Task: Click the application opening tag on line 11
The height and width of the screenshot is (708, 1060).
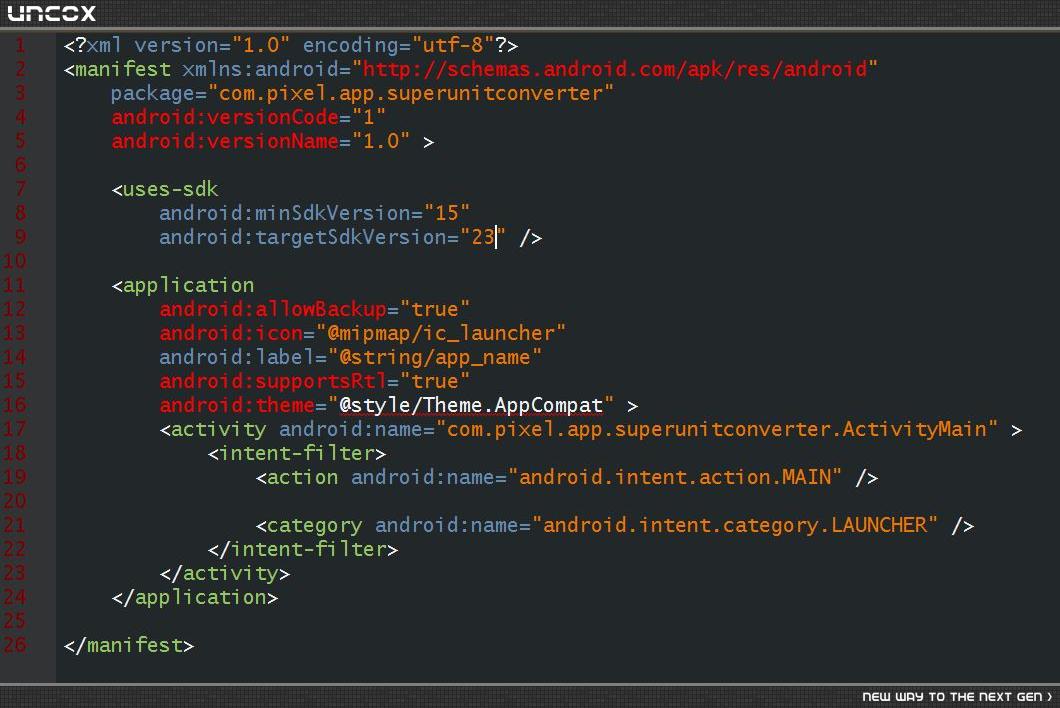Action: tap(183, 285)
